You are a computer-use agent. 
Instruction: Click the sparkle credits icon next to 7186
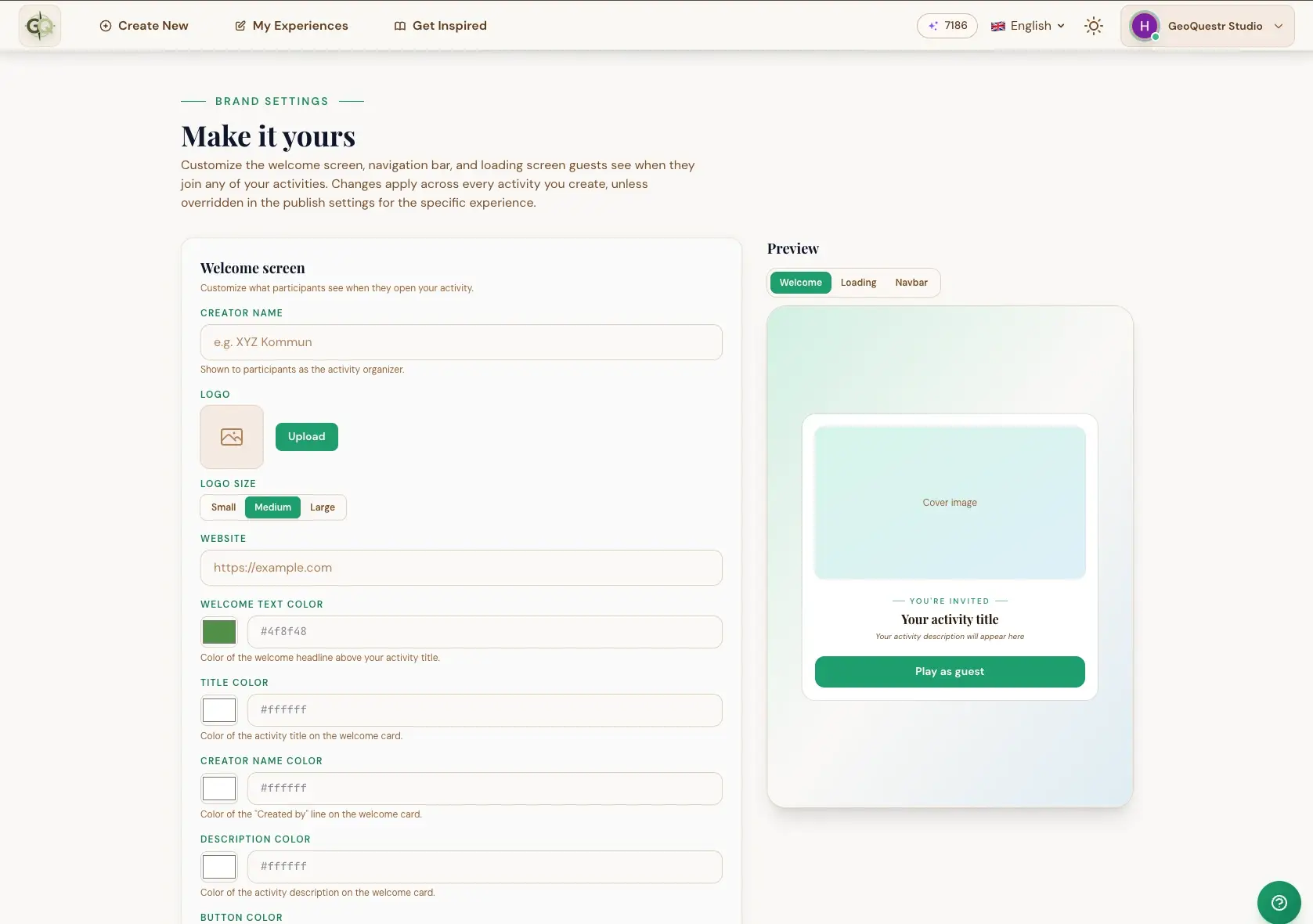click(x=933, y=26)
